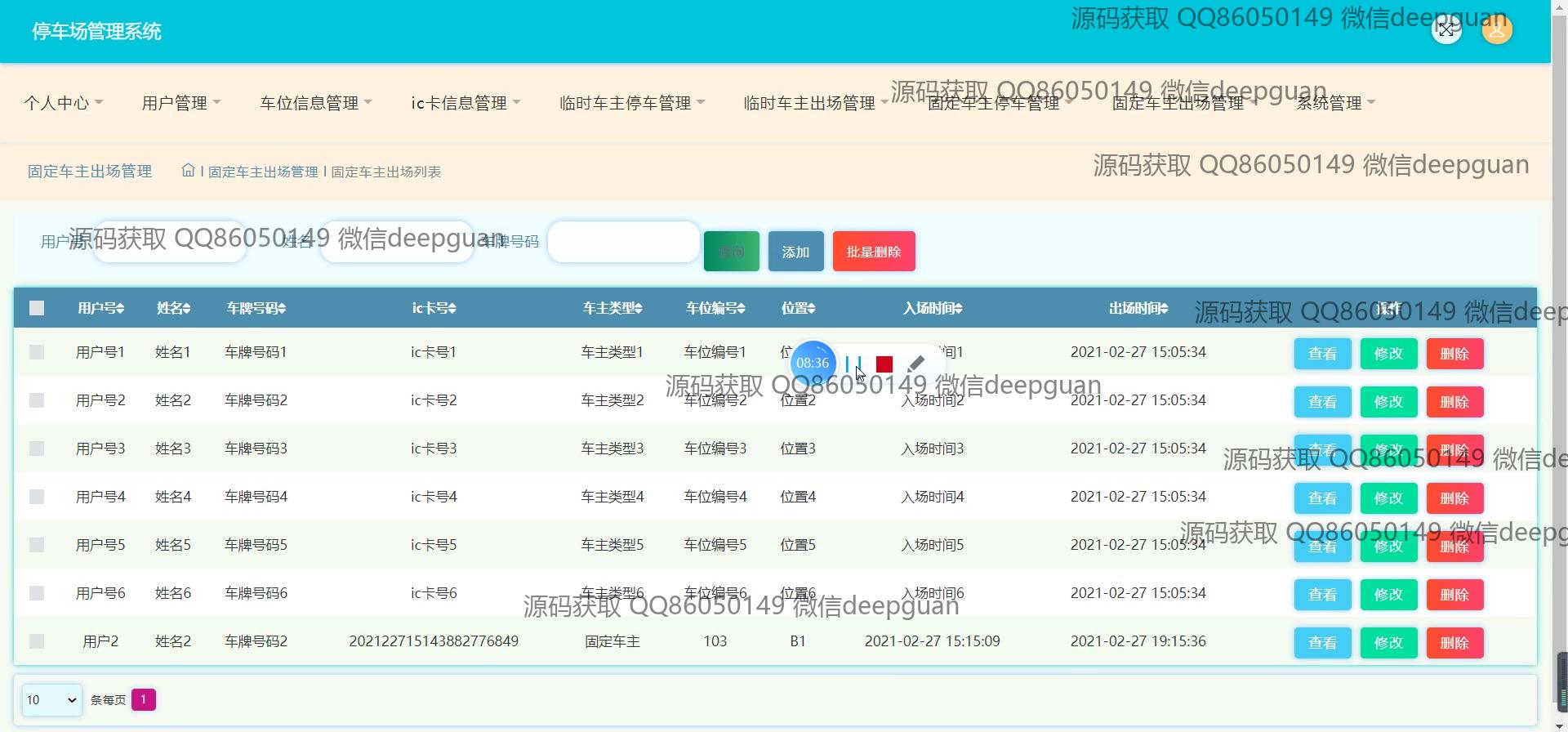Screen dimensions: 1568x732
Task: Sort by ic卡号 column header
Action: tap(434, 308)
